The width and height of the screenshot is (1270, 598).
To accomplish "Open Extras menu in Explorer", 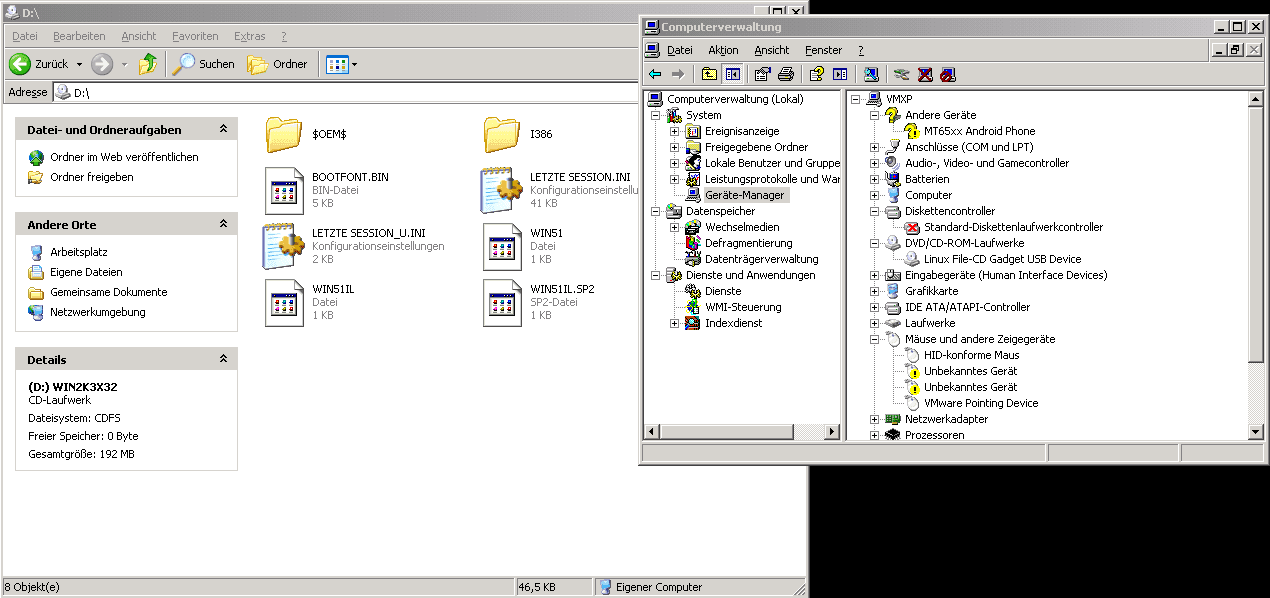I will (250, 36).
